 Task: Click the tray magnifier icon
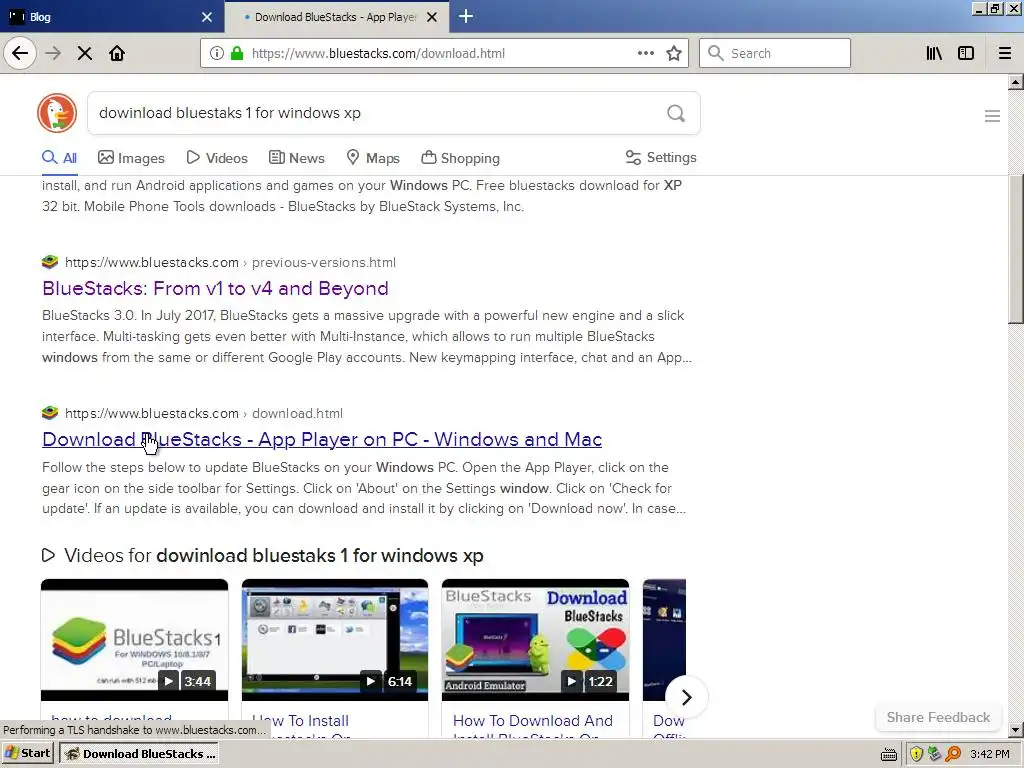tap(953, 754)
